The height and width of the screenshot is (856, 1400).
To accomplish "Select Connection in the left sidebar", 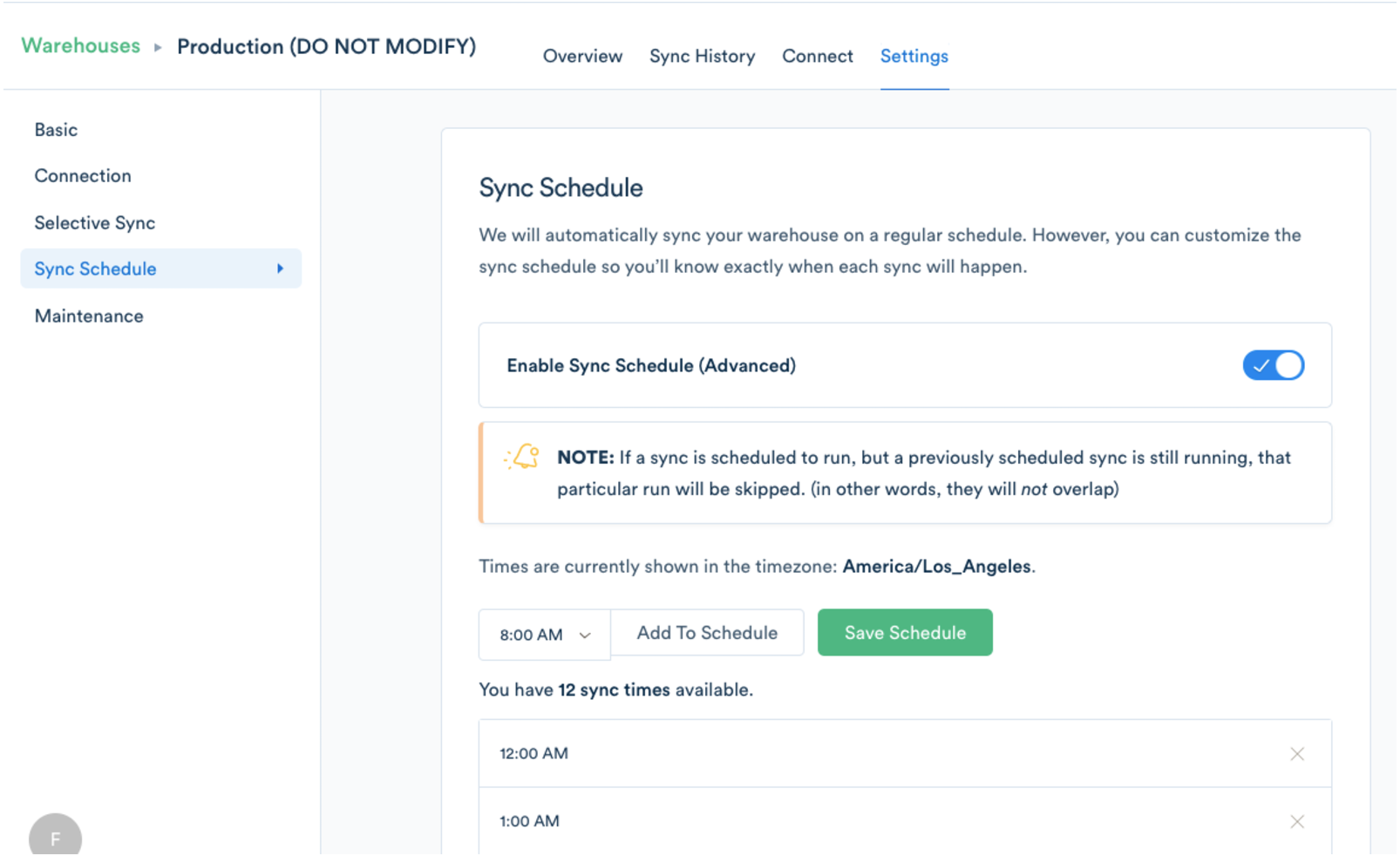I will click(x=83, y=175).
